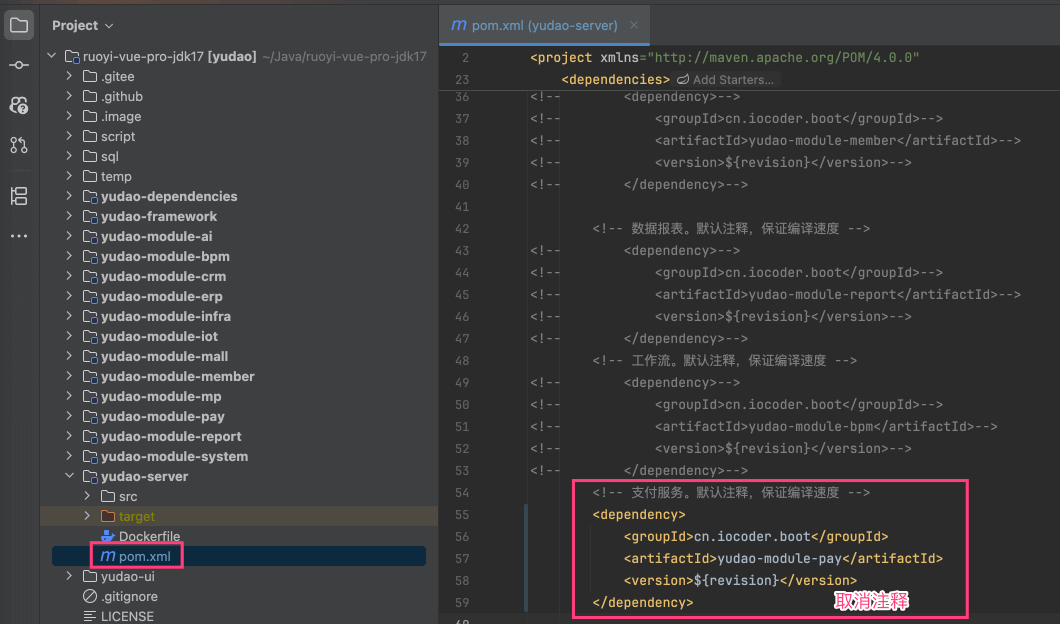The height and width of the screenshot is (624, 1060).
Task: Select the LICENSE file
Action: (x=126, y=616)
